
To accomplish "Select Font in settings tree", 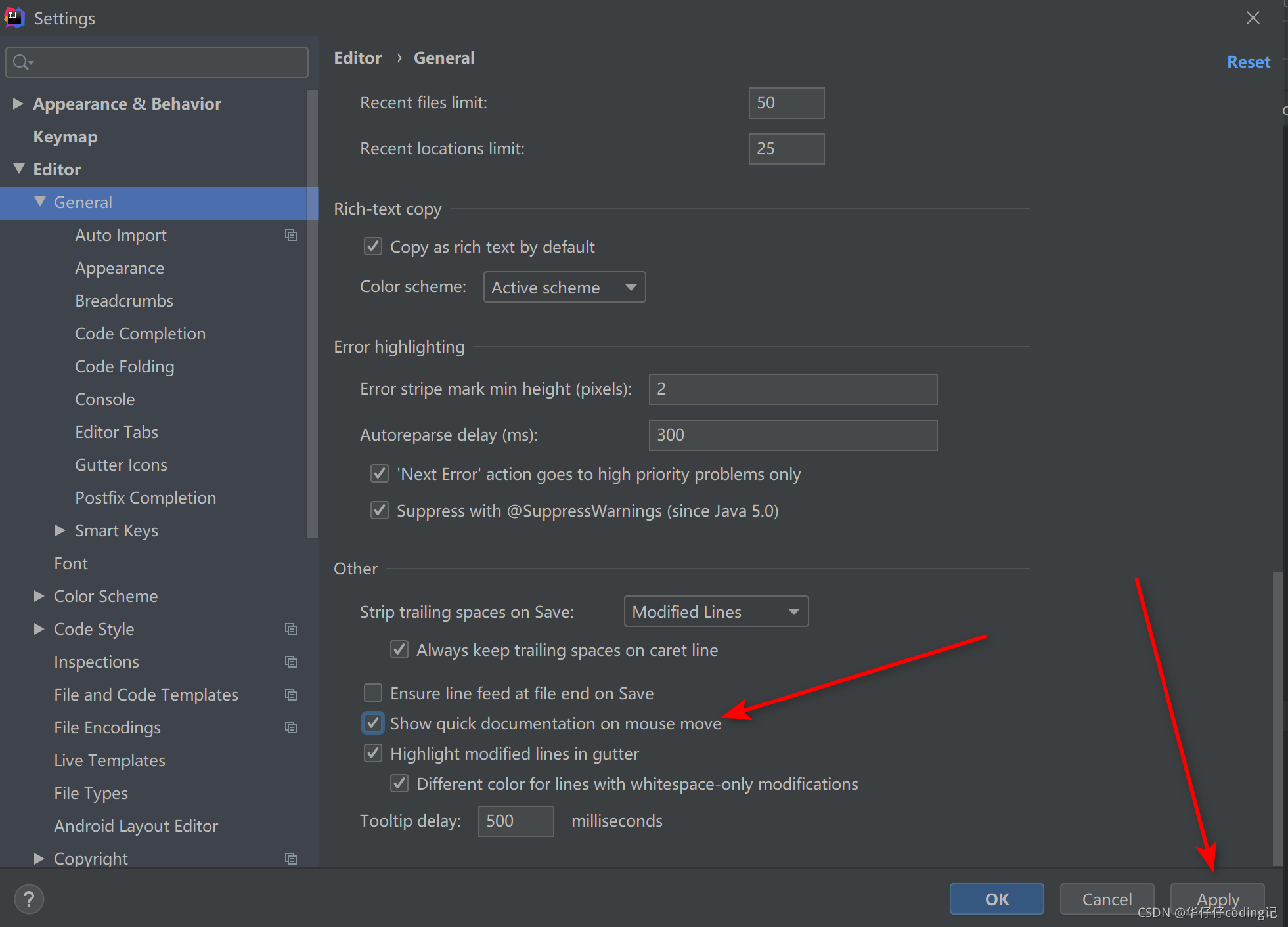I will click(x=71, y=563).
